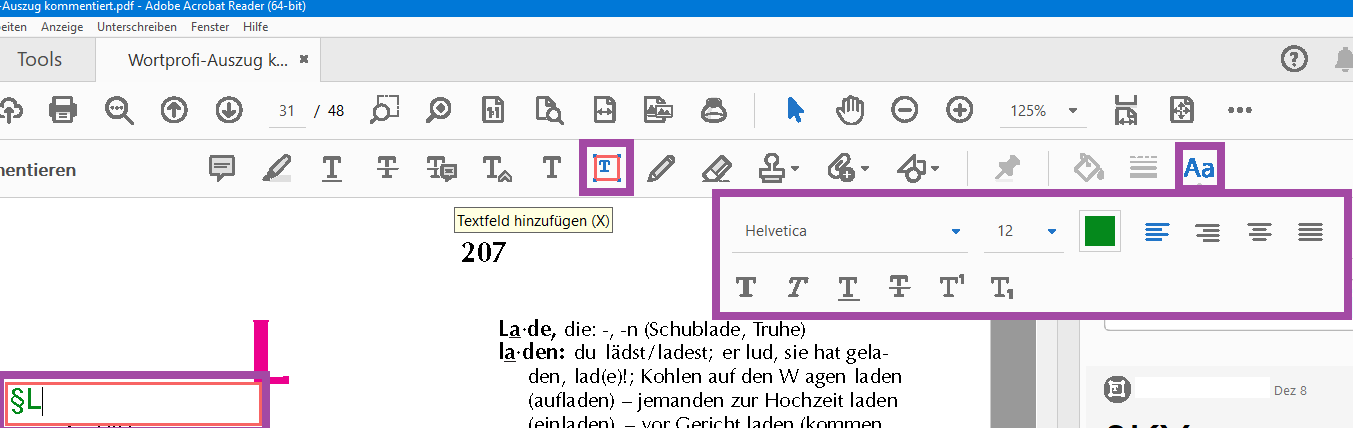This screenshot has height=428, width=1353.
Task: Select the highlight text tool
Action: pyautogui.click(x=276, y=169)
